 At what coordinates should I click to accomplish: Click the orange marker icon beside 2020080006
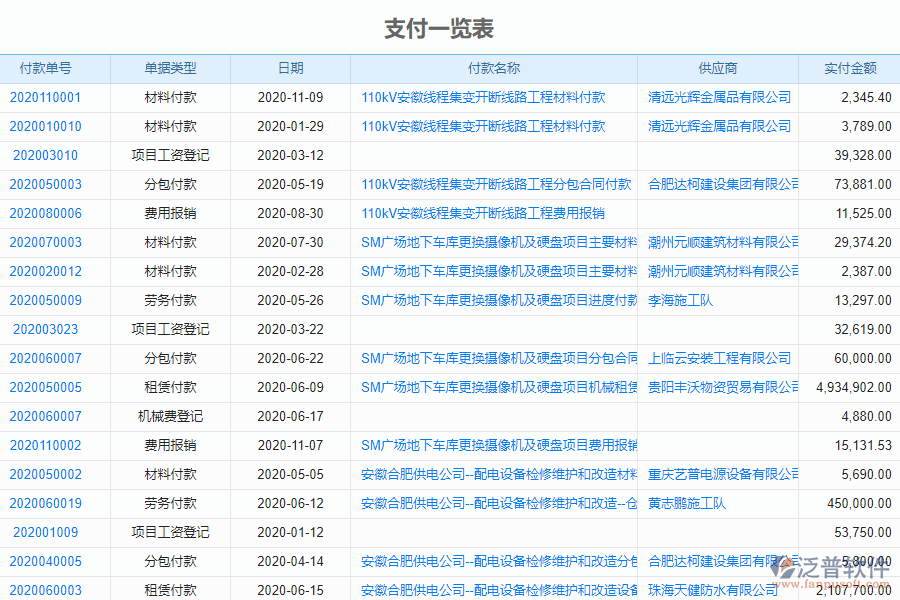[x=10, y=213]
